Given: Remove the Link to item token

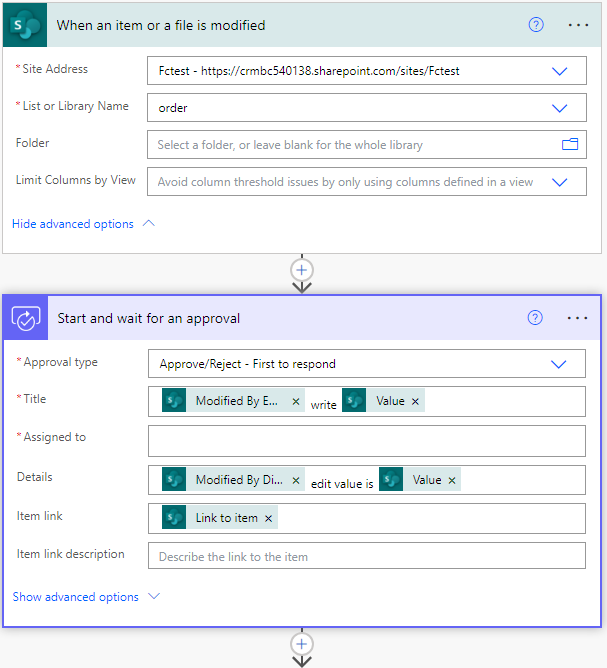Looking at the screenshot, I should click(268, 518).
